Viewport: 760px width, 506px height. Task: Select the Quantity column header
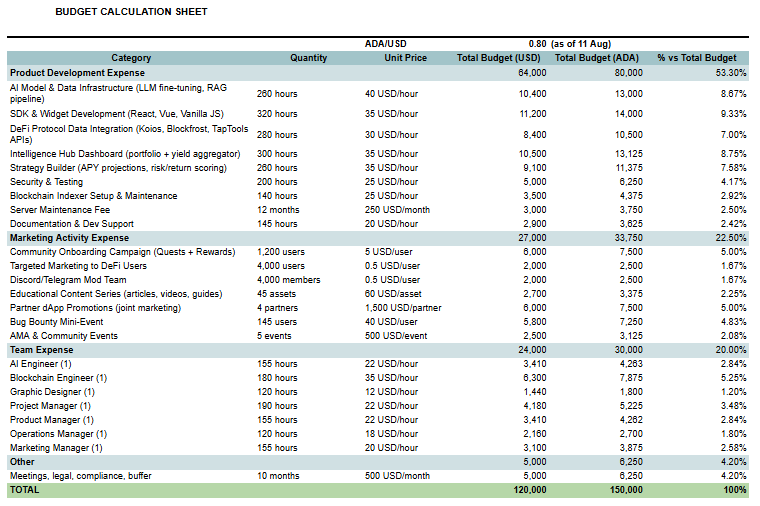308,58
